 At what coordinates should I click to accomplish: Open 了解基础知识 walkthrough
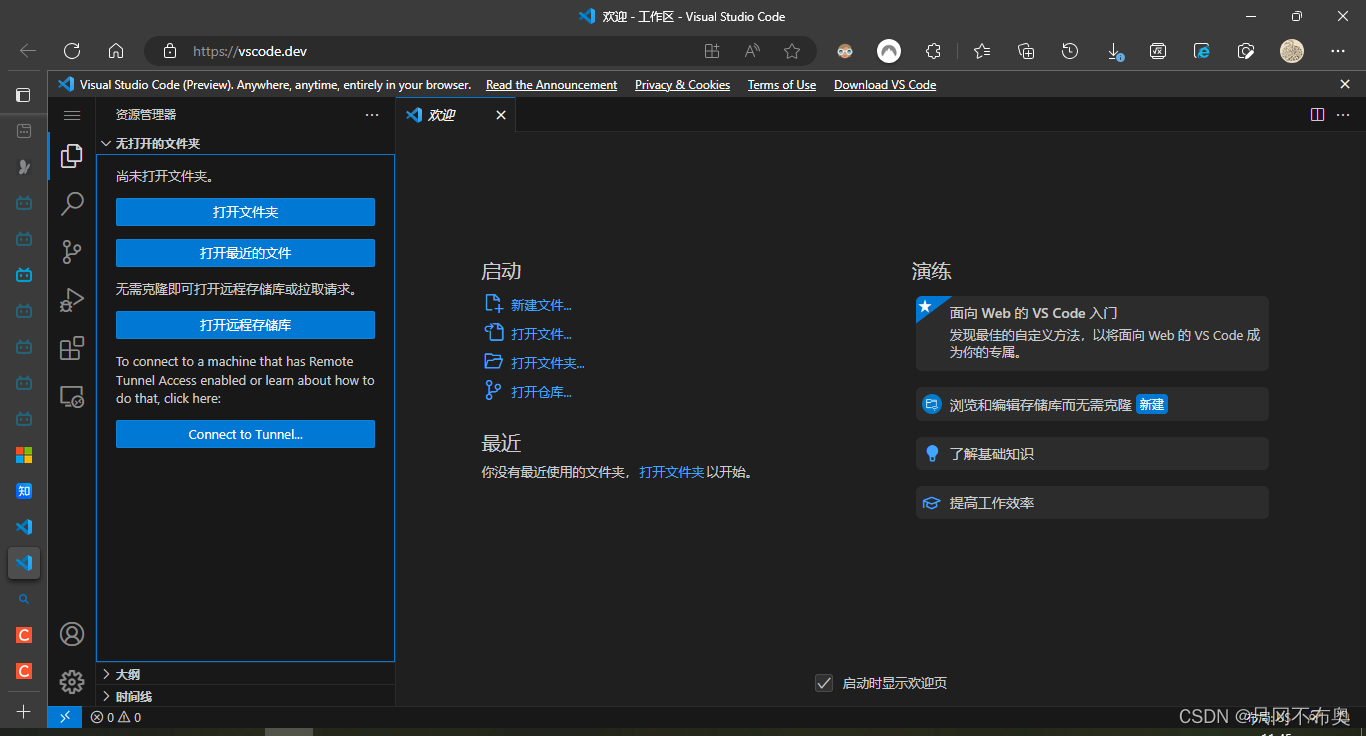click(x=1092, y=454)
